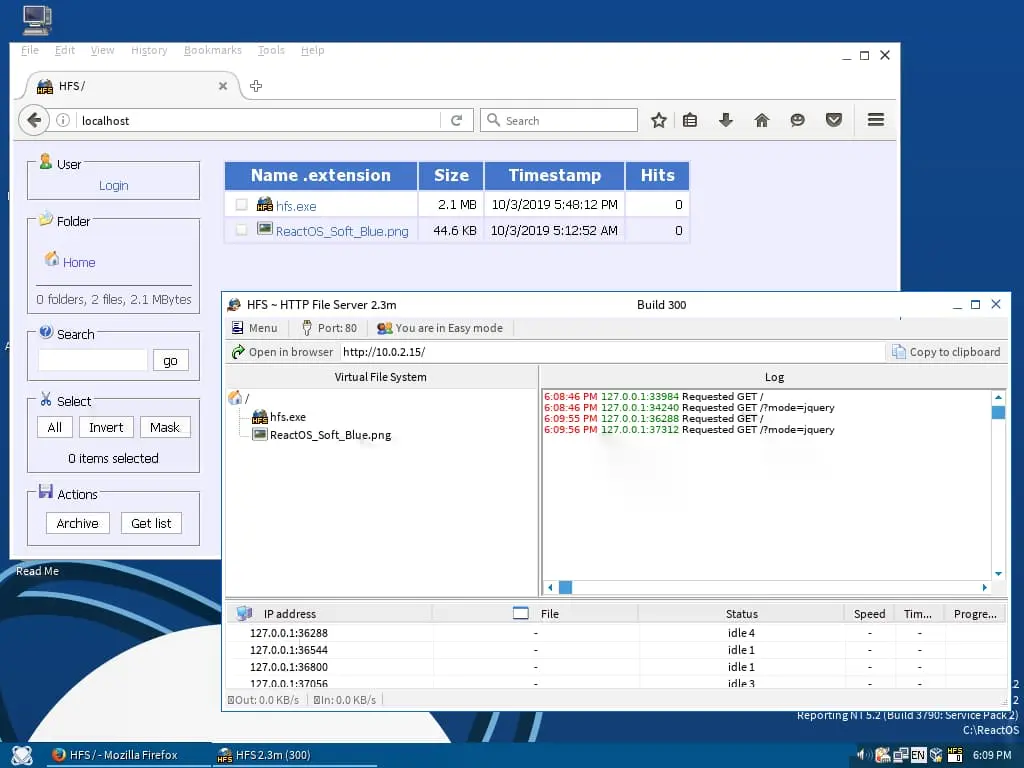Viewport: 1024px width, 768px height.
Task: Click inside the HFS search input field
Action: (91, 359)
